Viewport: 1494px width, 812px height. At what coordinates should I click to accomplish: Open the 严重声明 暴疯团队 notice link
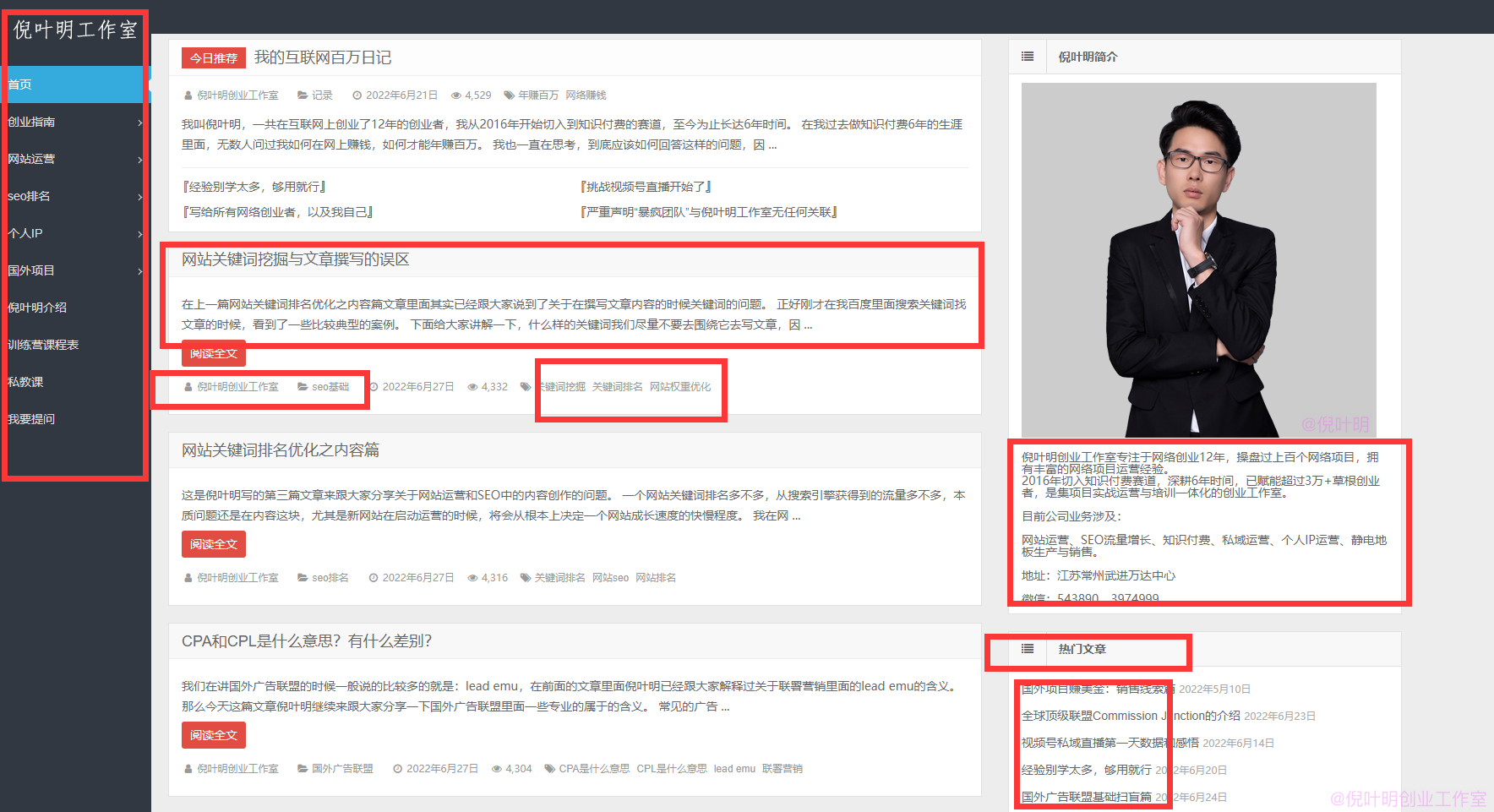click(x=709, y=212)
